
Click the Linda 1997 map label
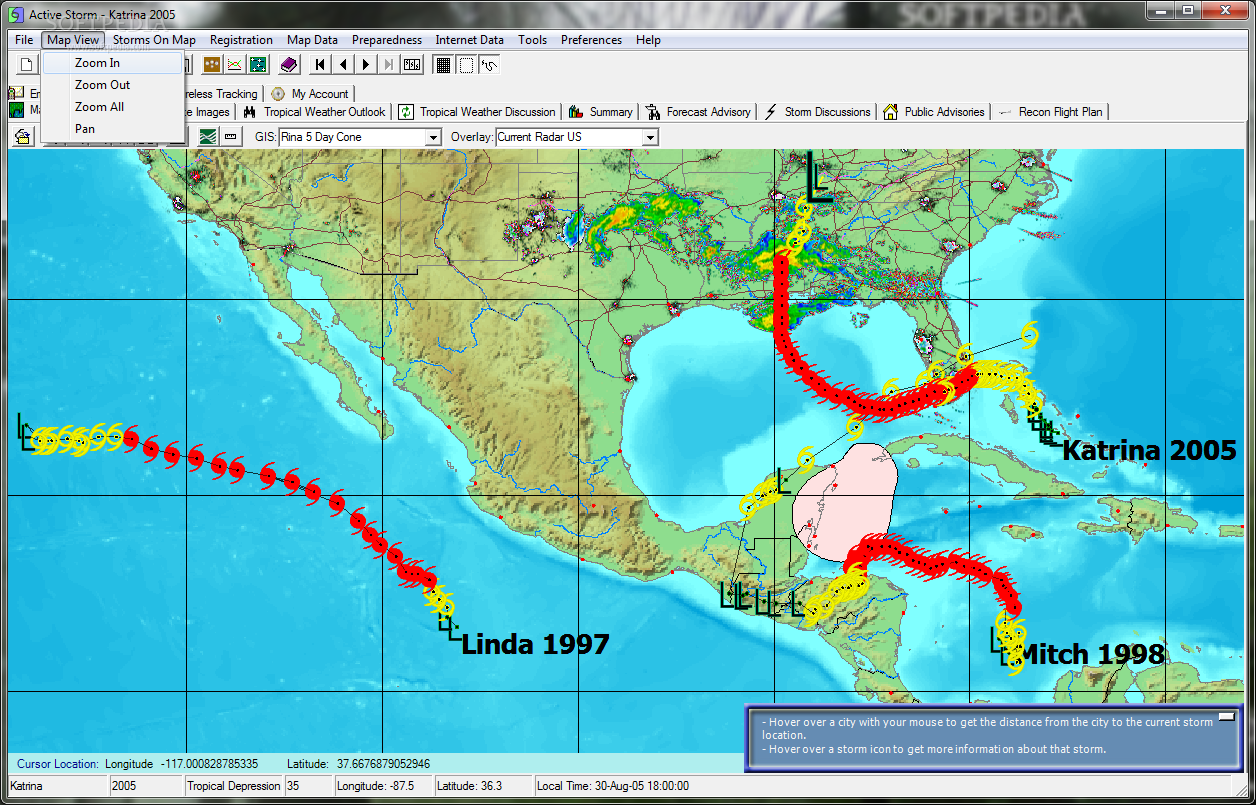(x=535, y=644)
